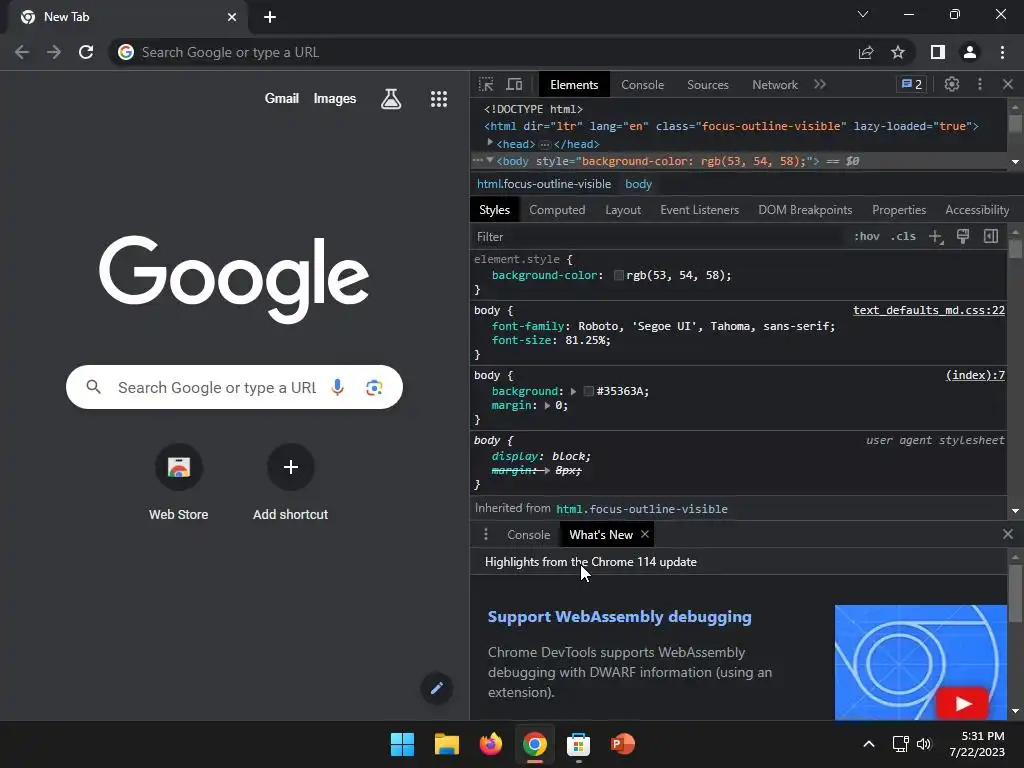Open text_defaults_md.css:22 source link
Screen dimensions: 1024x768
point(929,310)
